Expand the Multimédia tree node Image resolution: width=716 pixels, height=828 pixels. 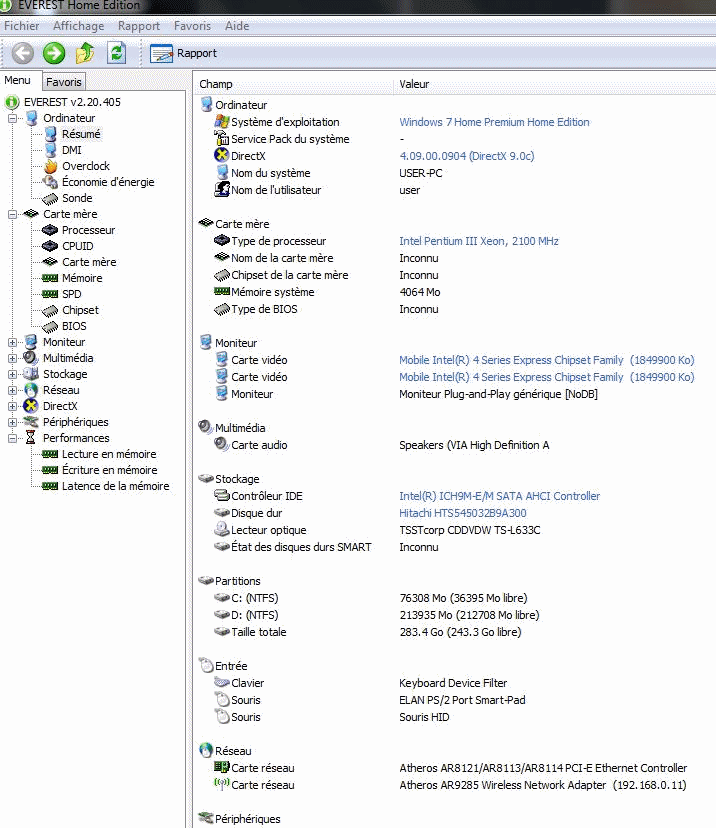[13, 358]
